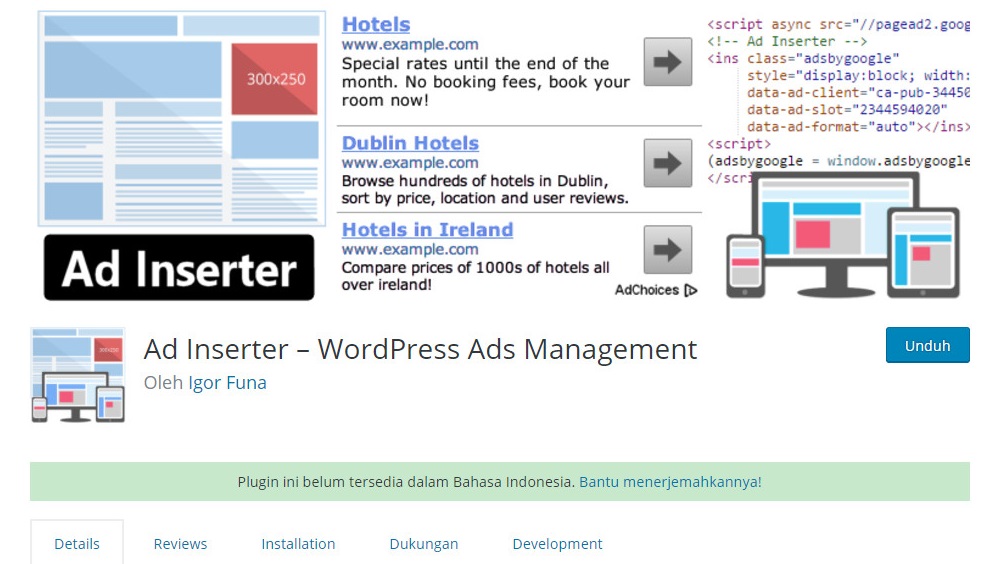Click the red 300x250 ad placeholder

(274, 79)
